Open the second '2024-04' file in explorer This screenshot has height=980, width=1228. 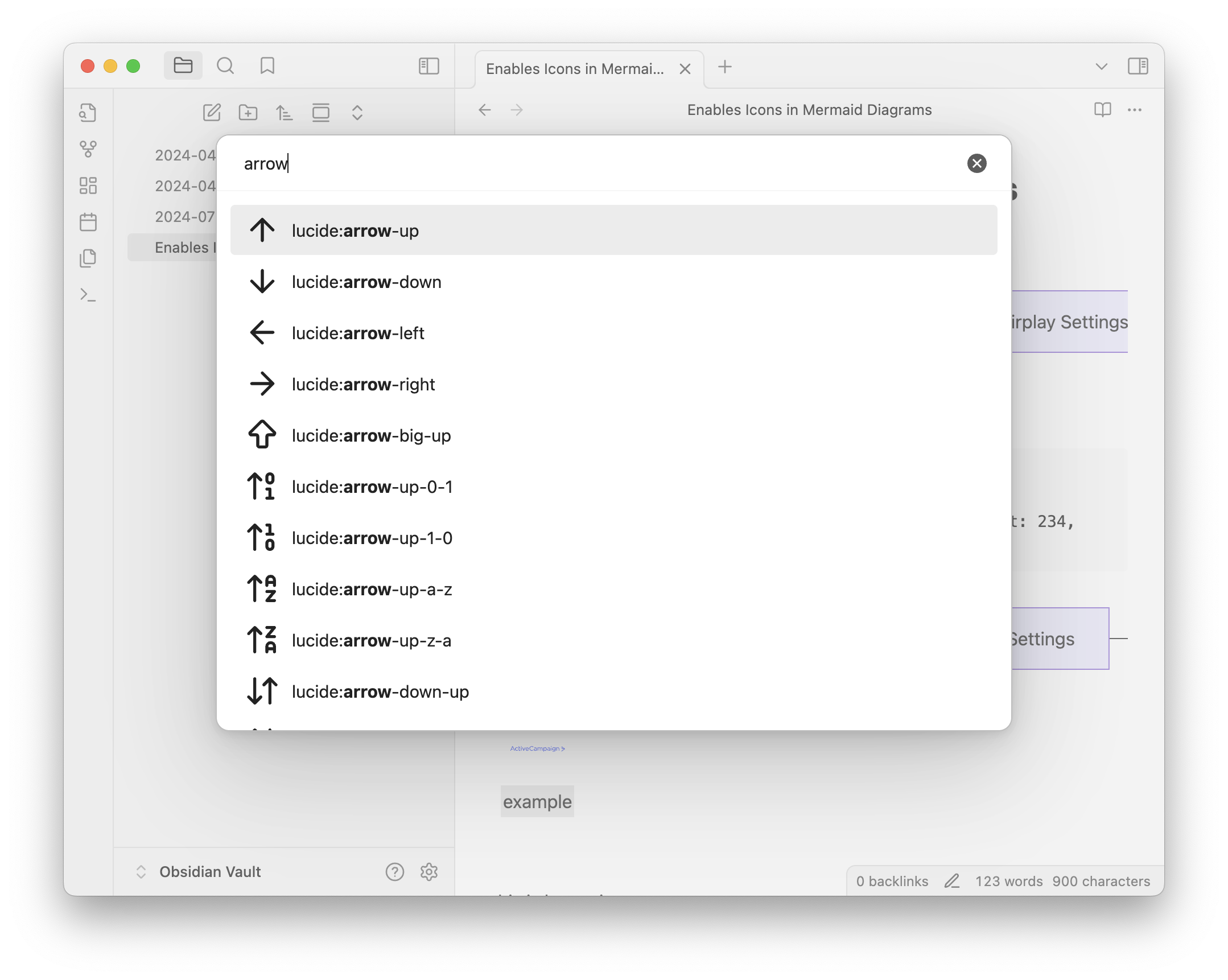click(172, 186)
